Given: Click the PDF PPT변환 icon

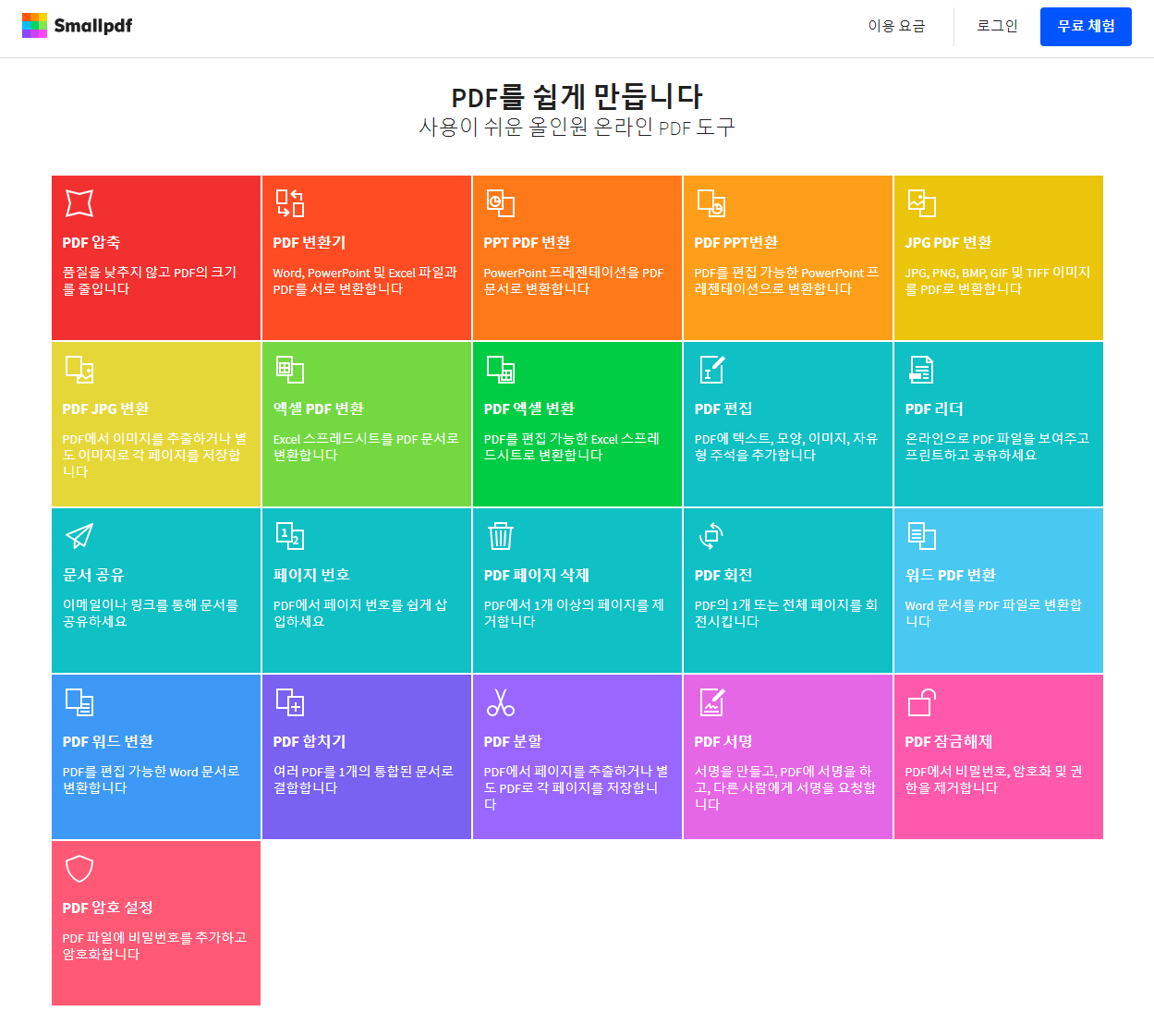Looking at the screenshot, I should coord(711,203).
